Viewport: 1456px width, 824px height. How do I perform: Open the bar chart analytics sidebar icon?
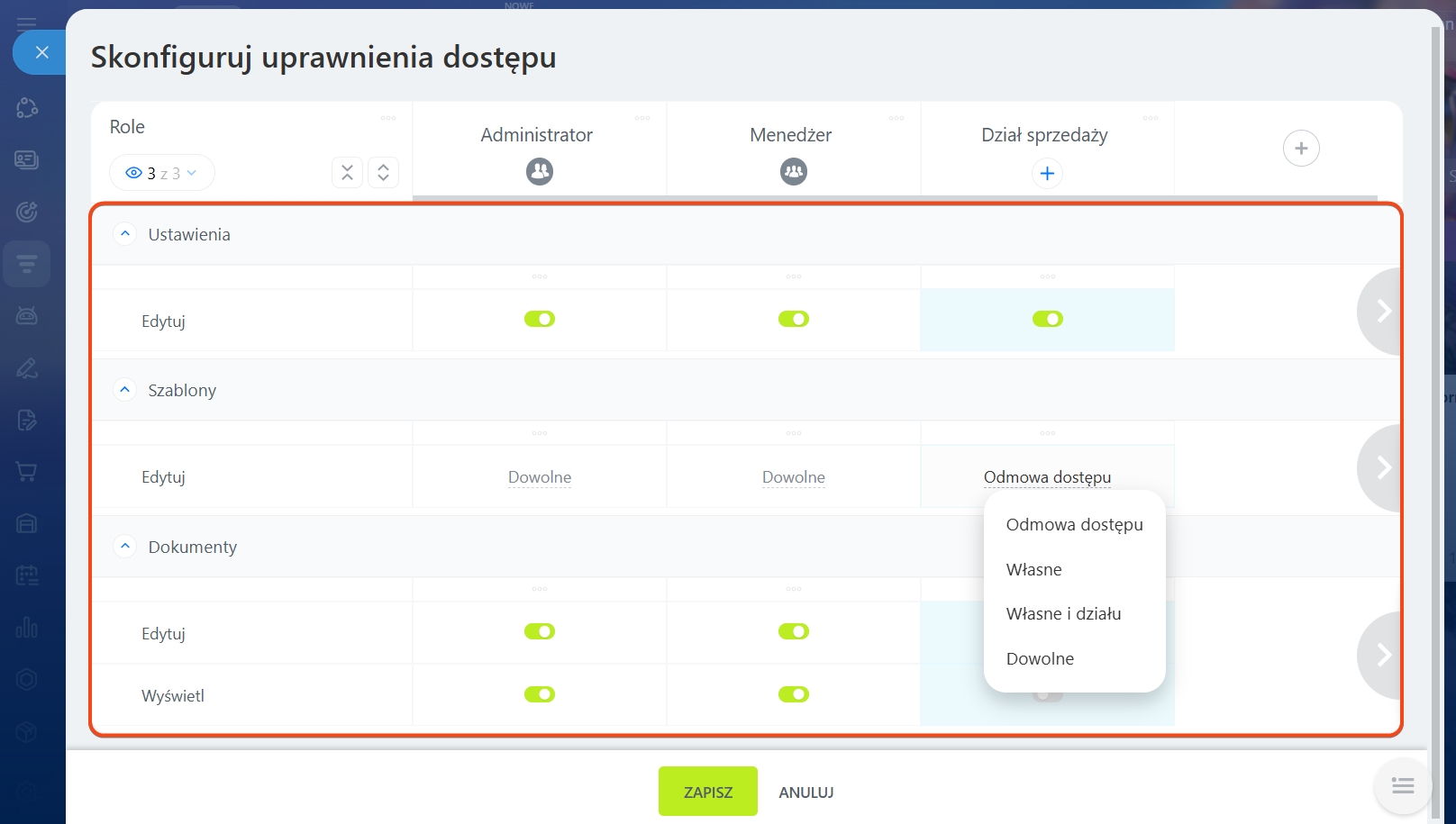click(26, 628)
